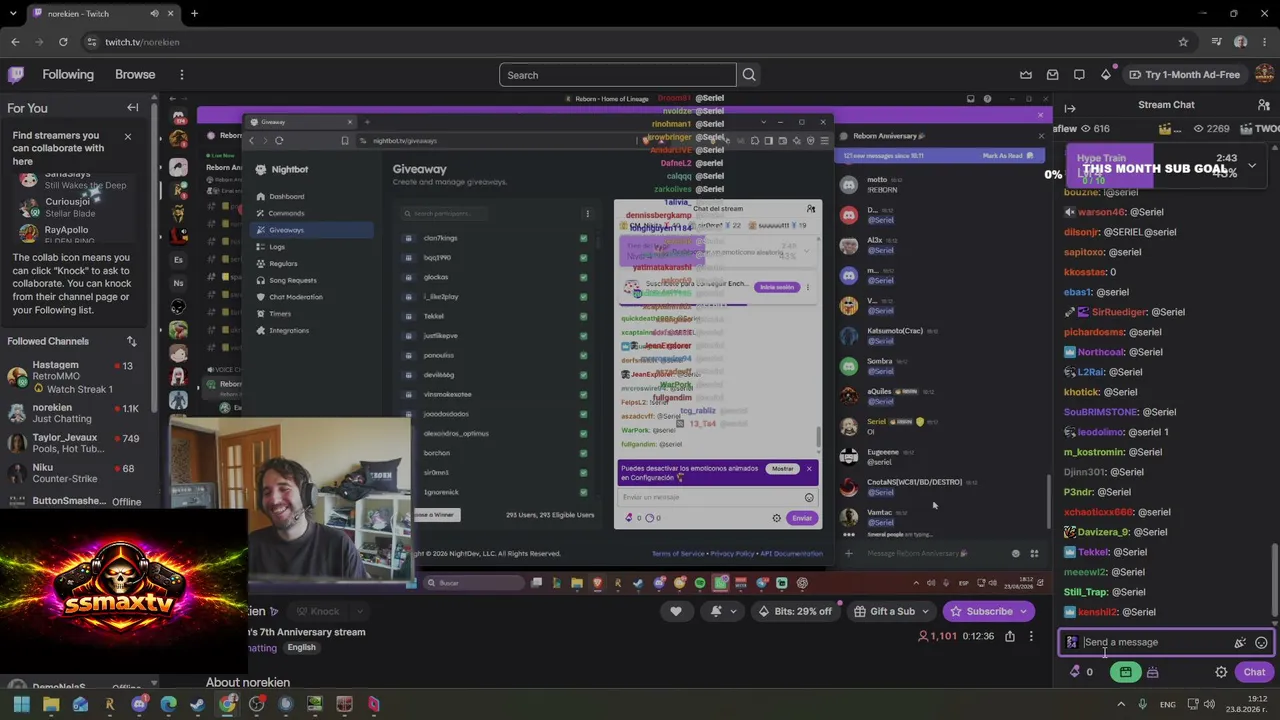Image resolution: width=1280 pixels, height=720 pixels.
Task: Open the chat celebration effects icon
Action: click(x=1240, y=643)
